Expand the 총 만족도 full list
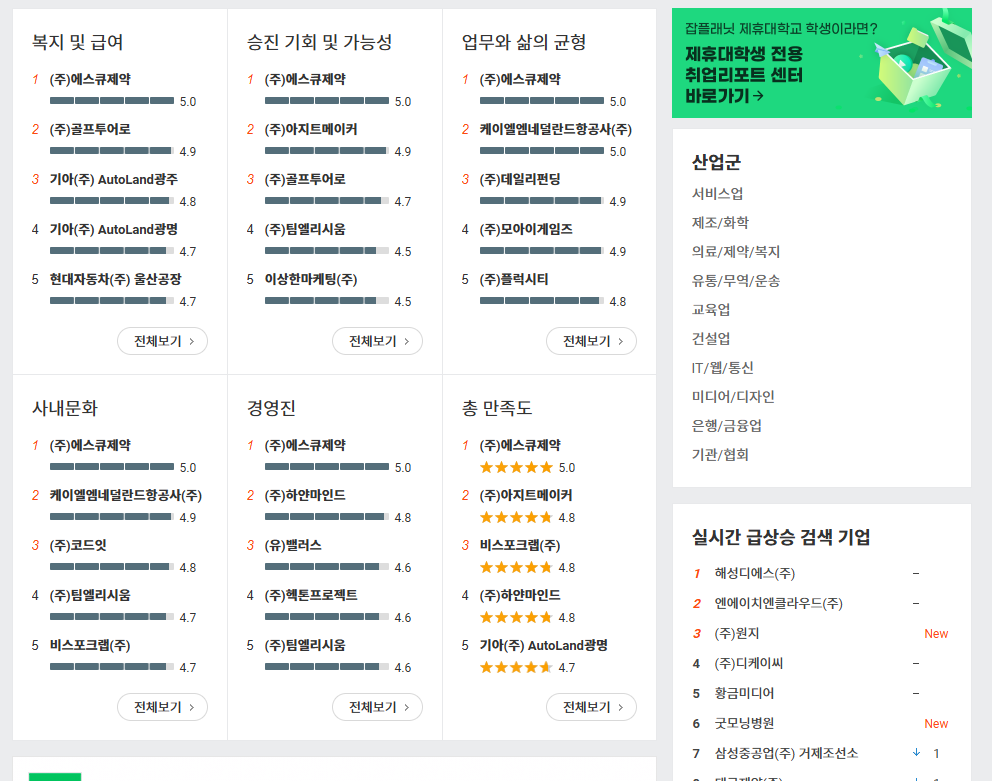 [x=591, y=707]
